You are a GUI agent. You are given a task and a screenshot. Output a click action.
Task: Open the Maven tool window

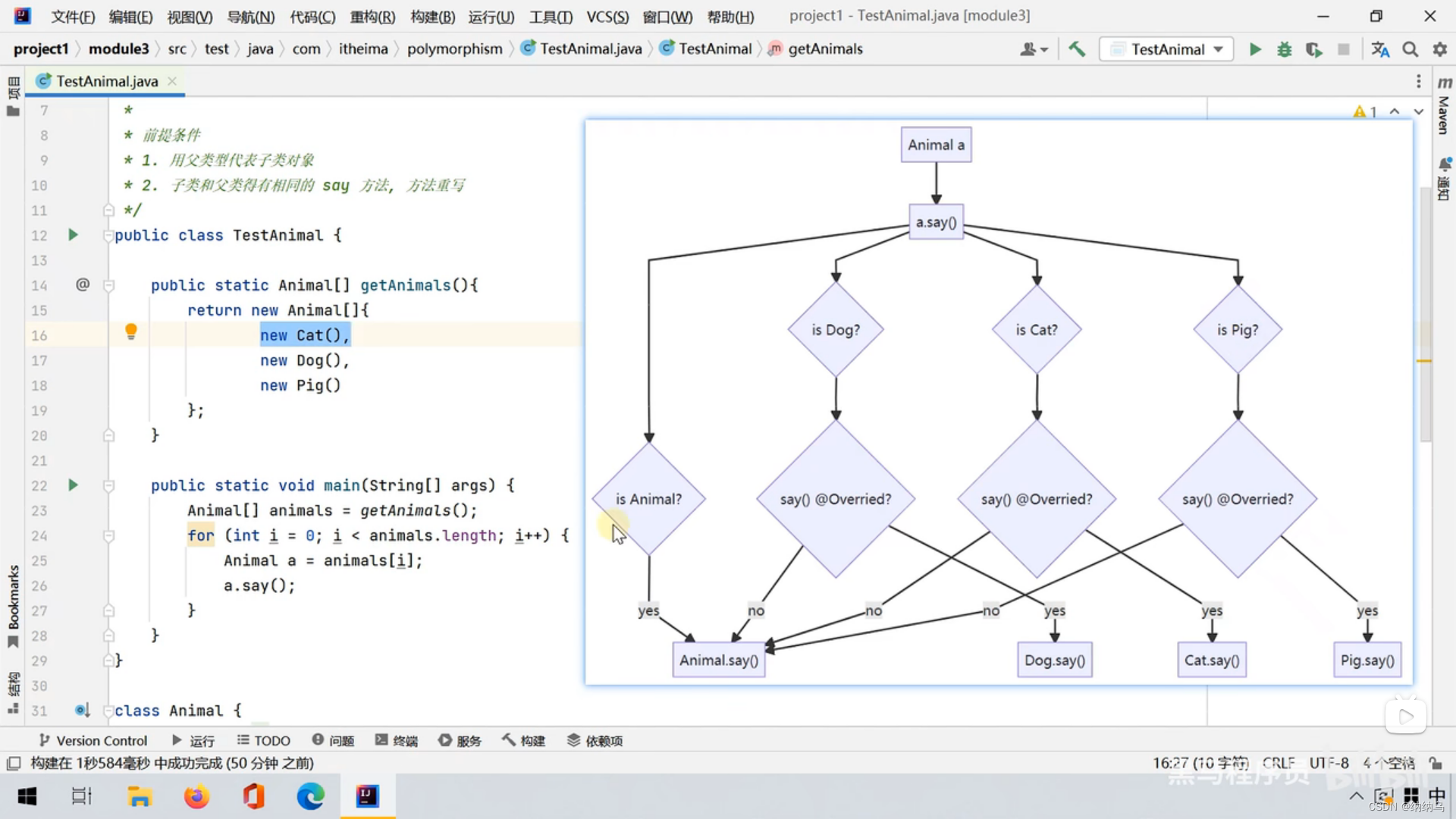point(1445,105)
